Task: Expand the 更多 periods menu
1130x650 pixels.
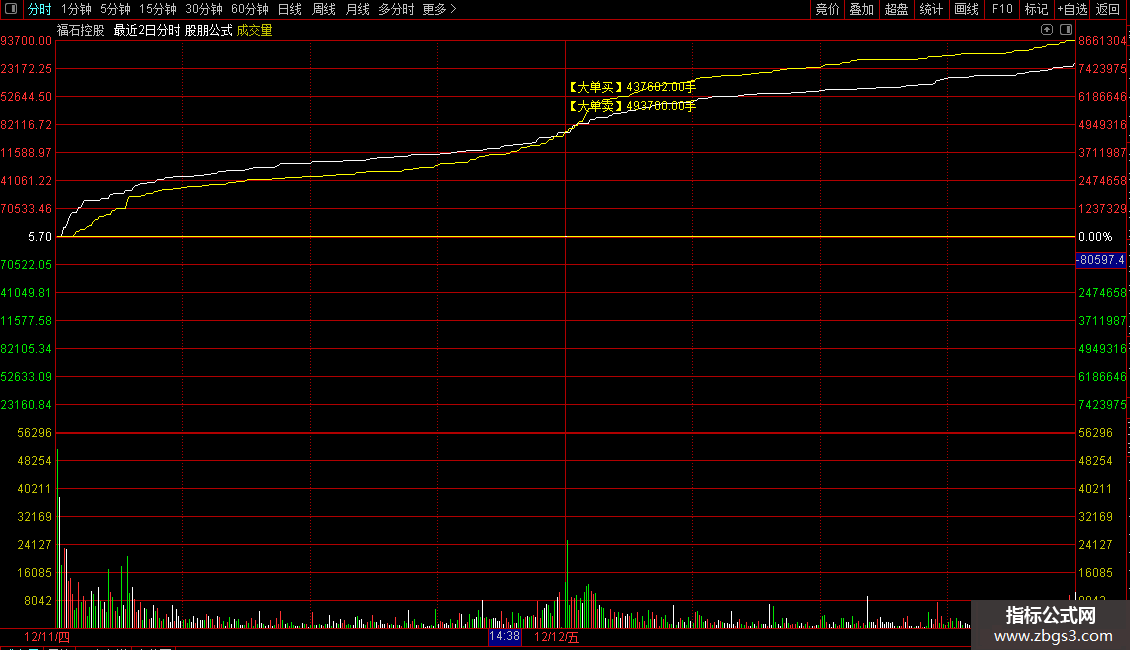Action: pyautogui.click(x=440, y=9)
